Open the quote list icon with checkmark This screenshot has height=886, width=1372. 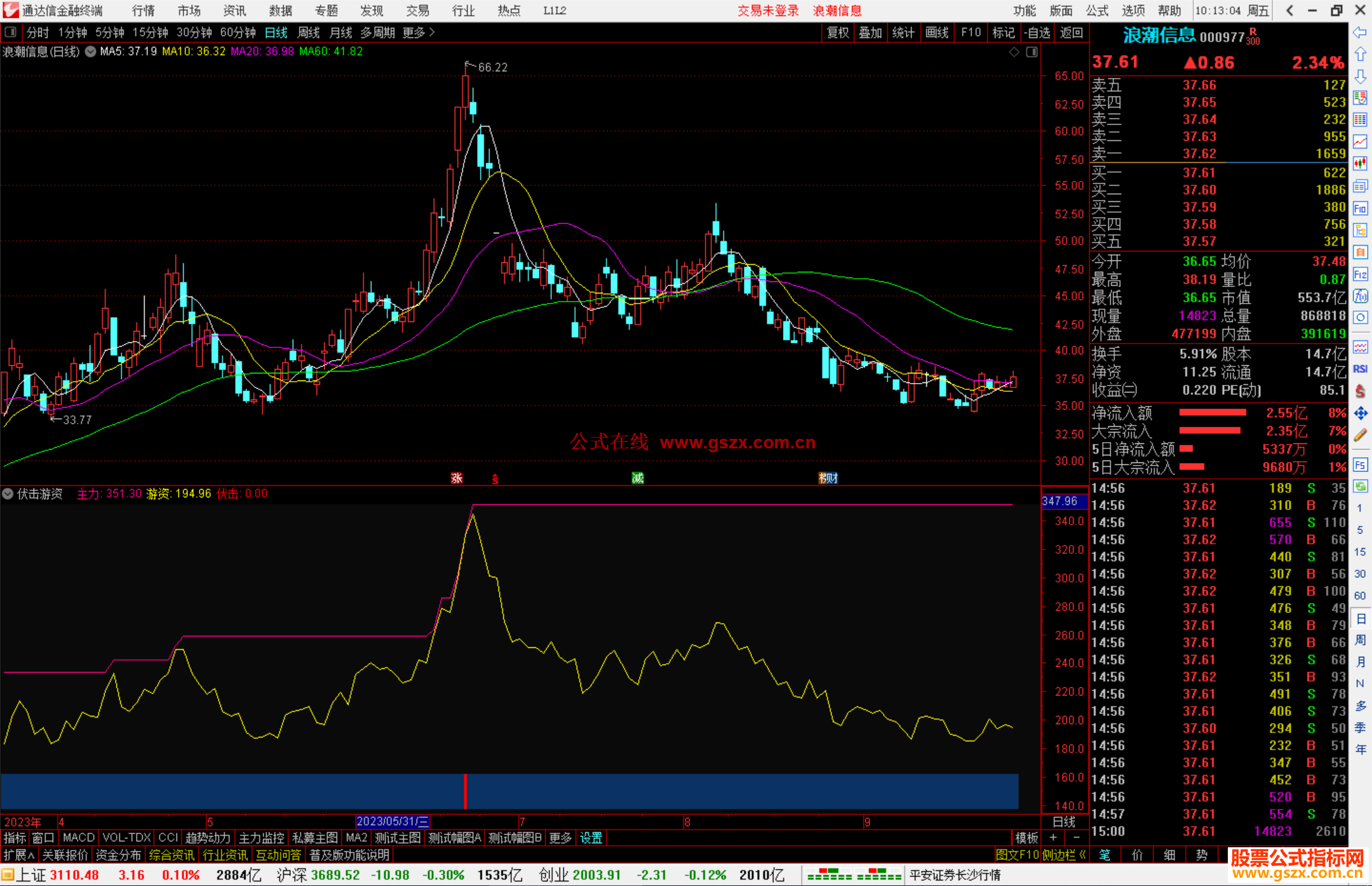click(1360, 98)
